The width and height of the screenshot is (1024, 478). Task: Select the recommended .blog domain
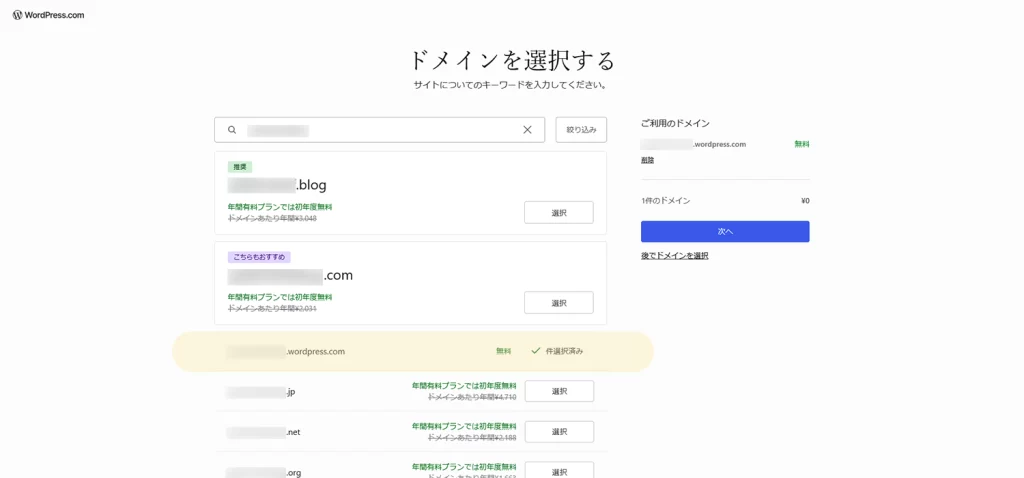point(558,212)
